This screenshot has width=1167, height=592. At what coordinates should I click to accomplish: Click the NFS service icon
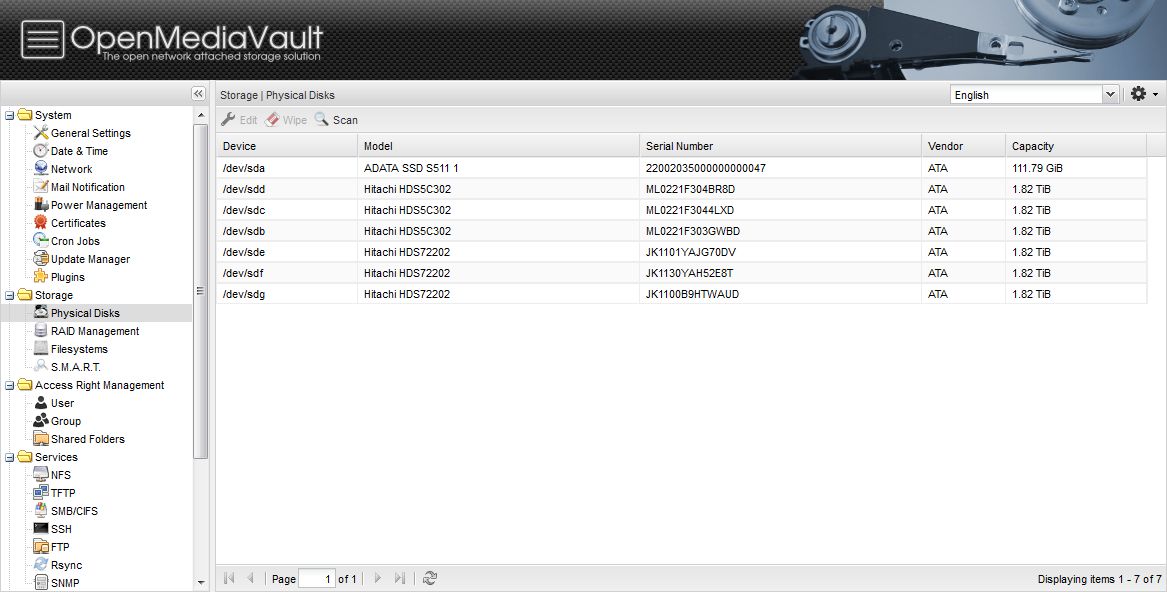pos(41,474)
